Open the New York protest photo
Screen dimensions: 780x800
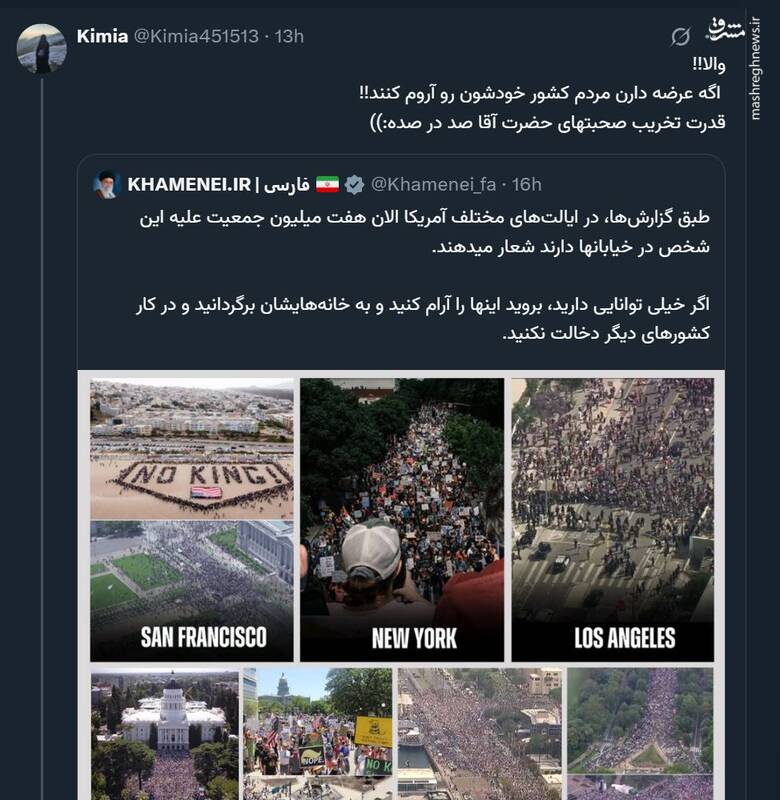402,519
